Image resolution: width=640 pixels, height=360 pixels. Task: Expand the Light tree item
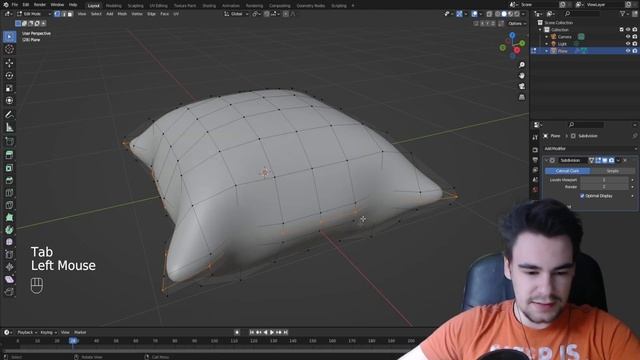tap(547, 44)
